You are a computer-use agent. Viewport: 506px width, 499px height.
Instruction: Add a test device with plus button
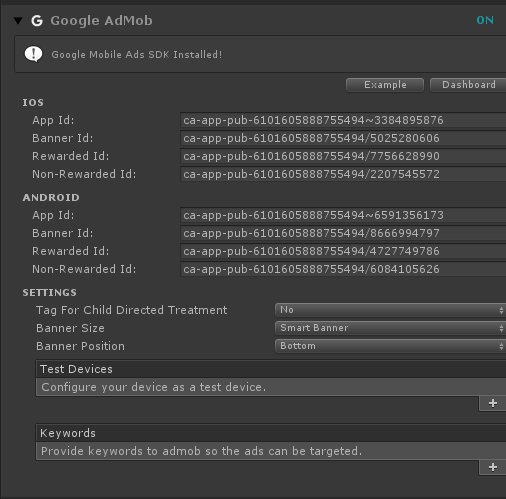493,403
